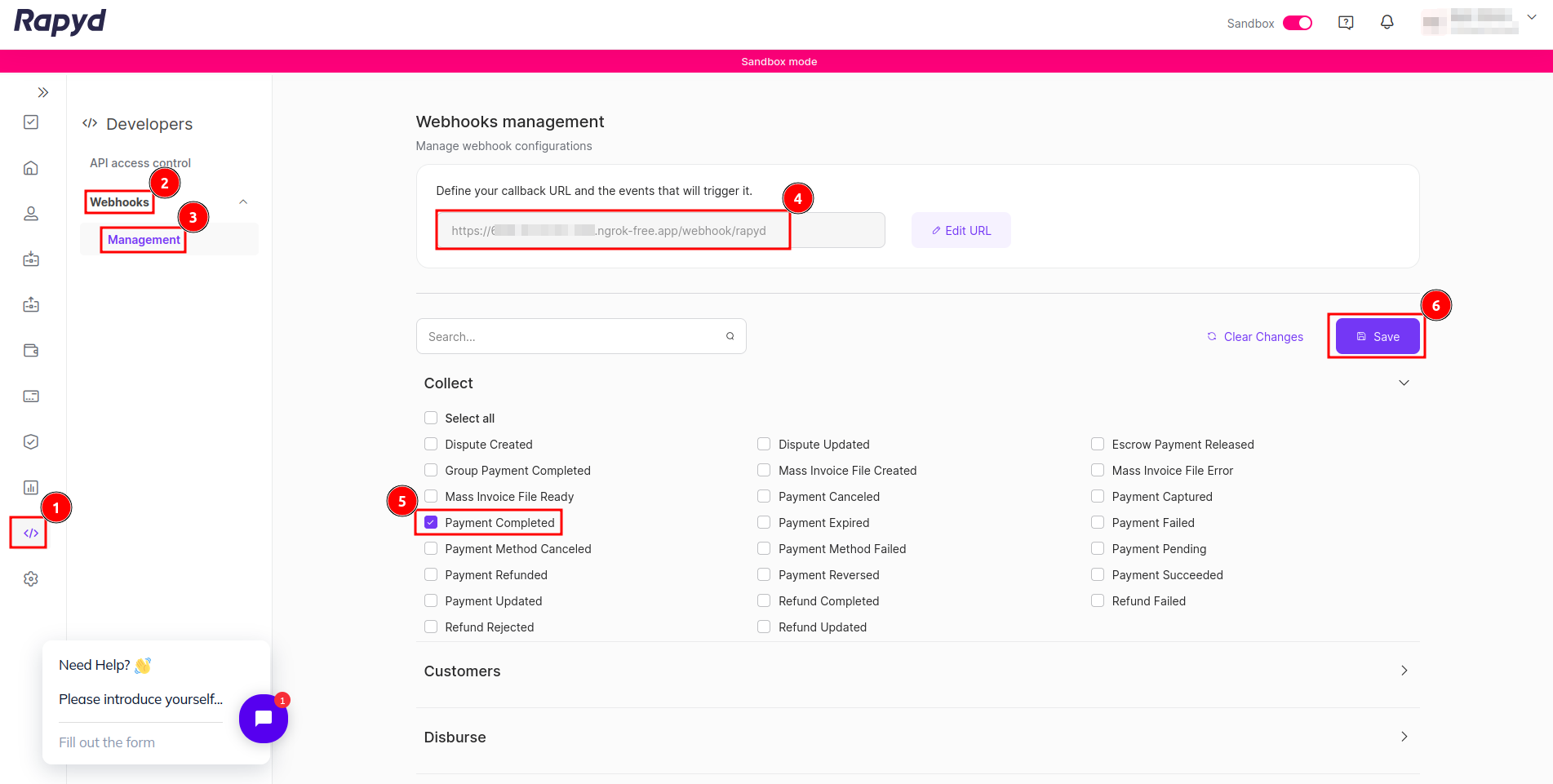Expand the Disburse section

(x=917, y=737)
